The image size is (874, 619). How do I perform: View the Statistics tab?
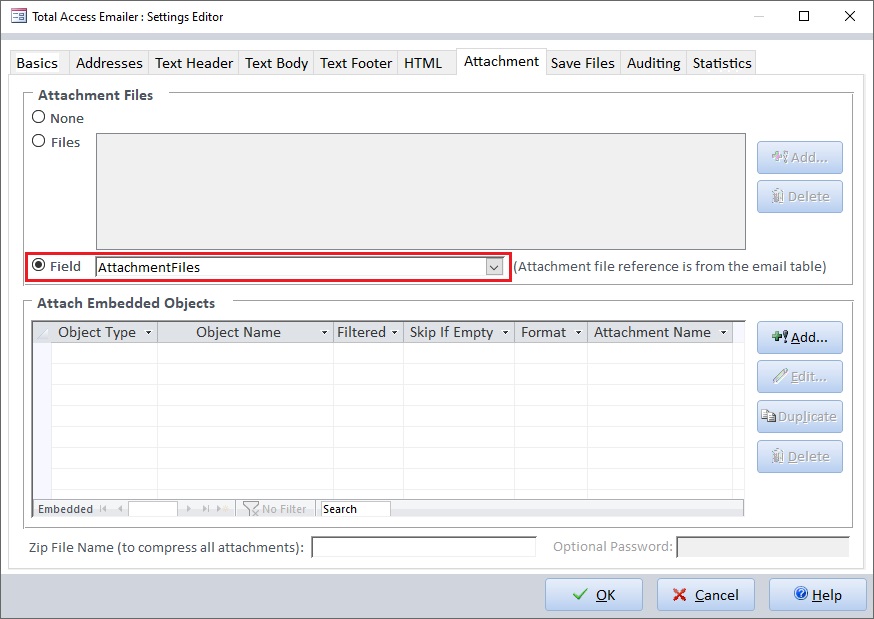pos(722,63)
